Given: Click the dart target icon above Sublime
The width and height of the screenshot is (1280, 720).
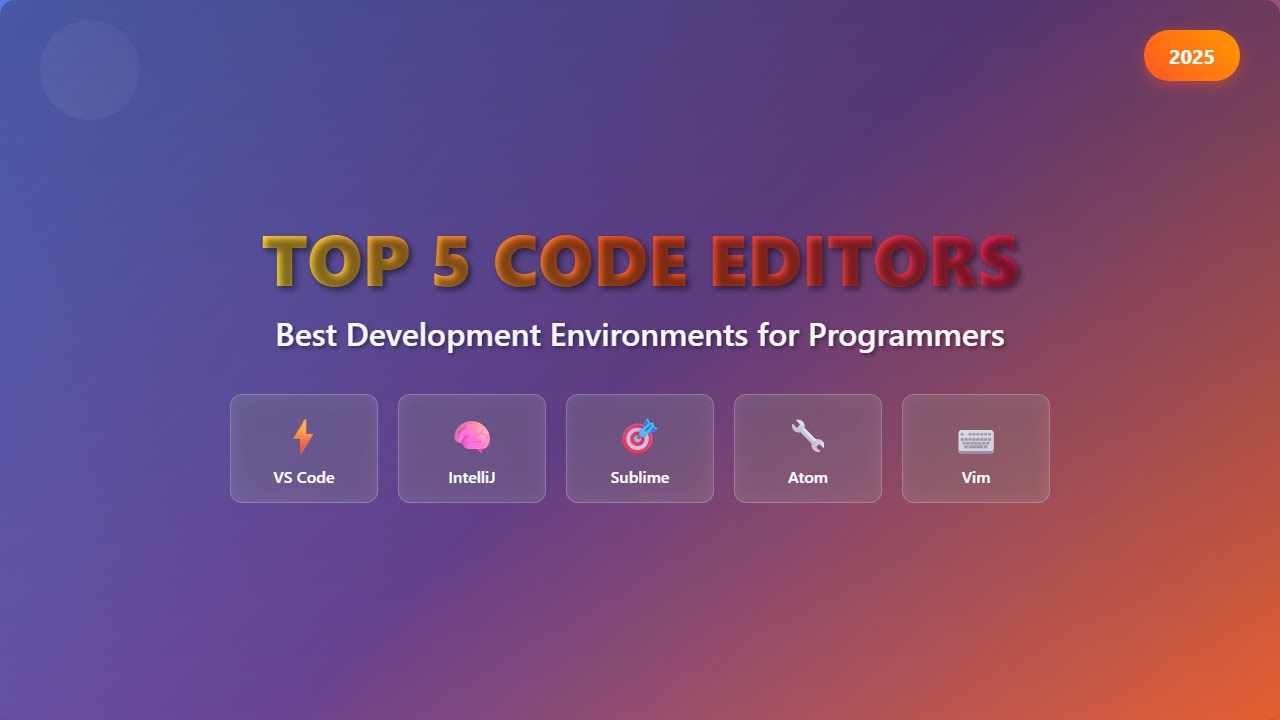Looking at the screenshot, I should [640, 436].
